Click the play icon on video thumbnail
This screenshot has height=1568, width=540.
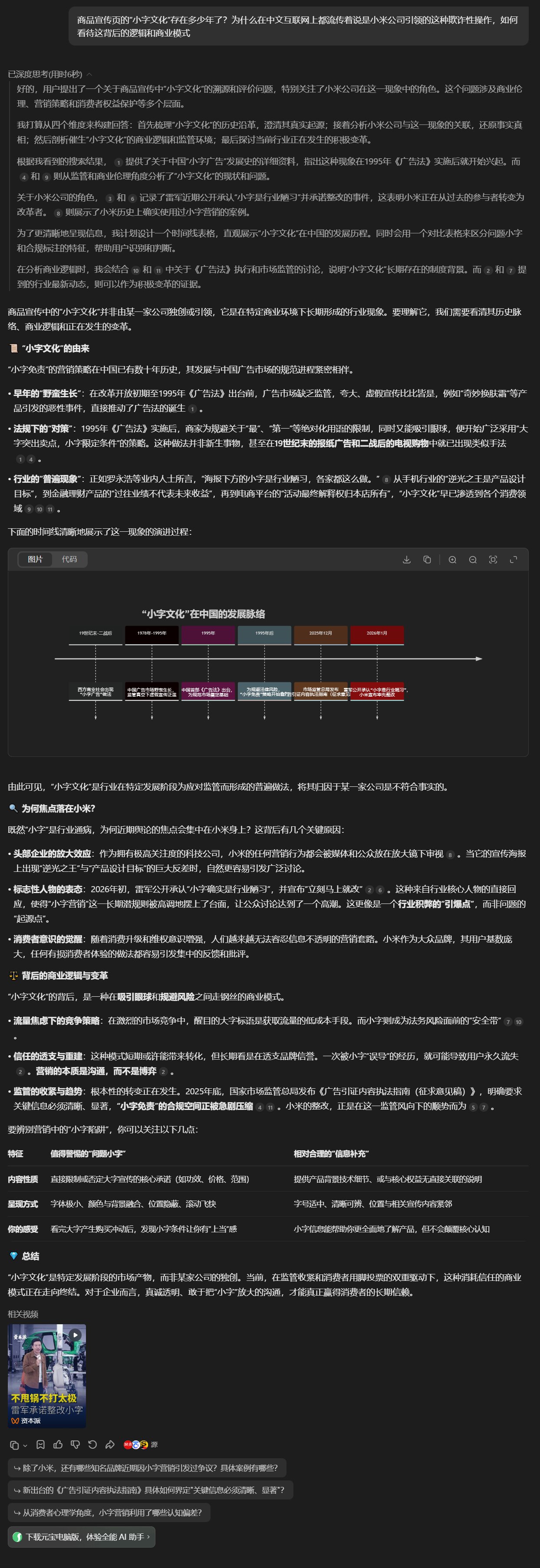pos(75,1334)
